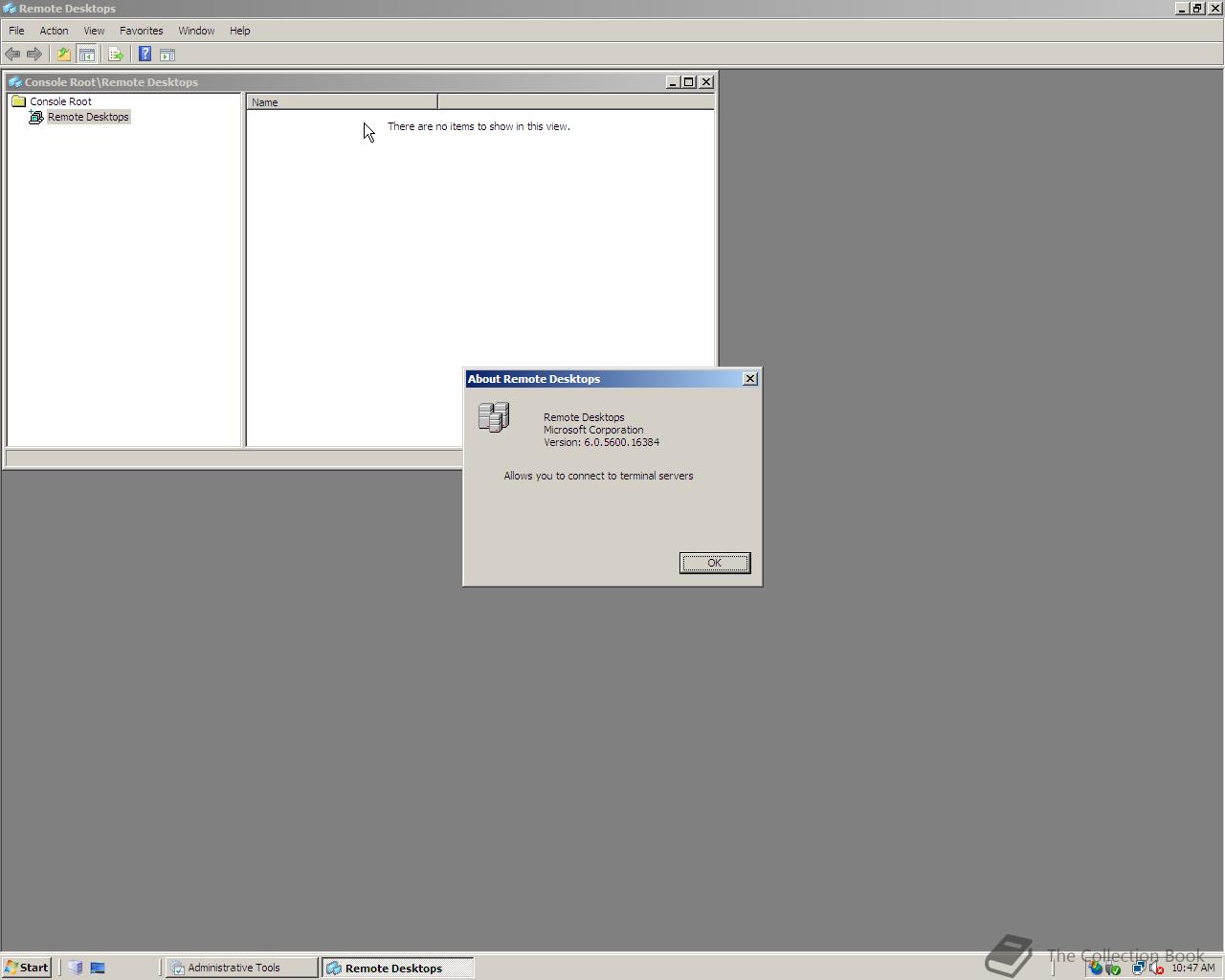Click 'There are no items to show' message
This screenshot has height=980, width=1225.
coord(479,126)
